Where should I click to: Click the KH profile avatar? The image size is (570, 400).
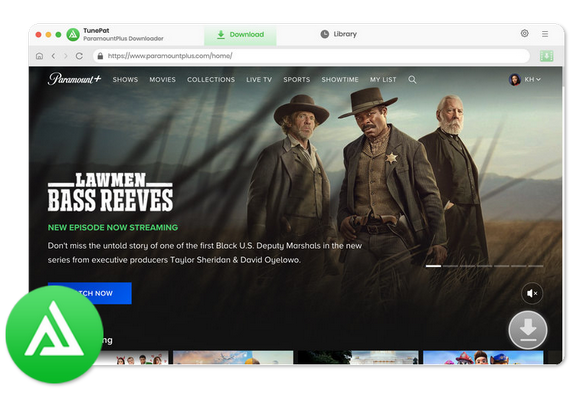pos(514,79)
